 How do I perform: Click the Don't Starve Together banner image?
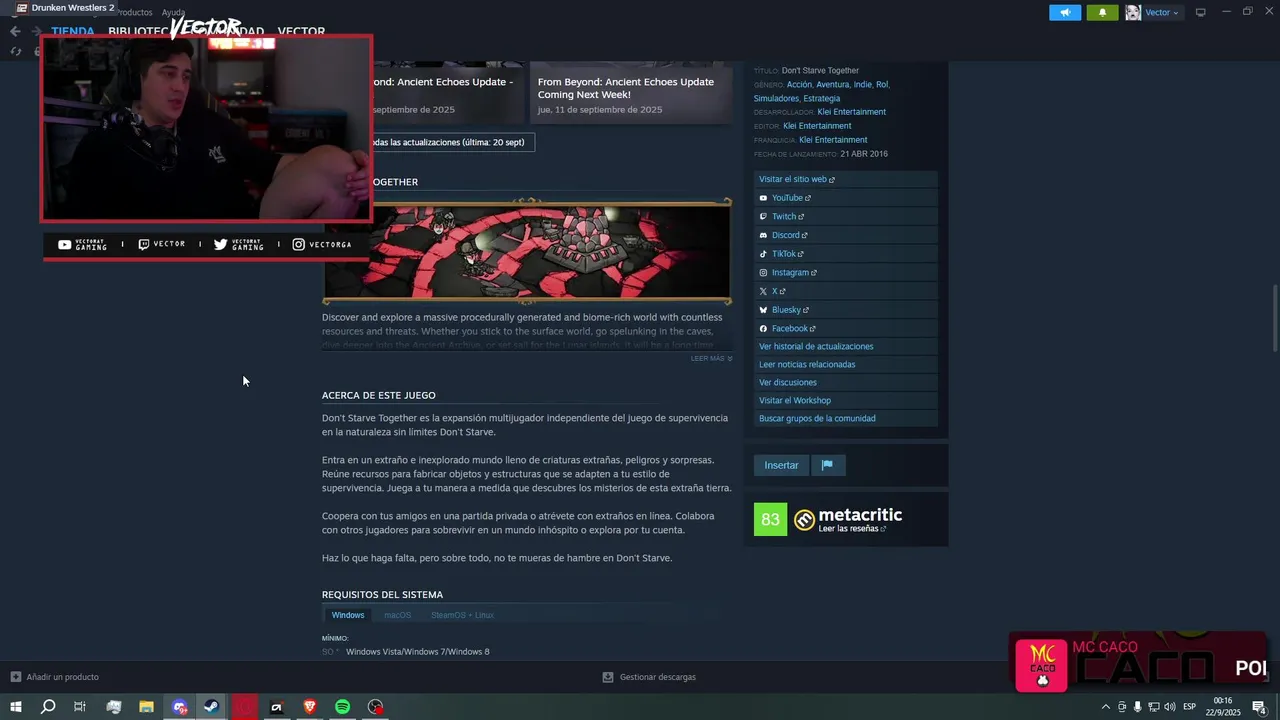pyautogui.click(x=527, y=252)
